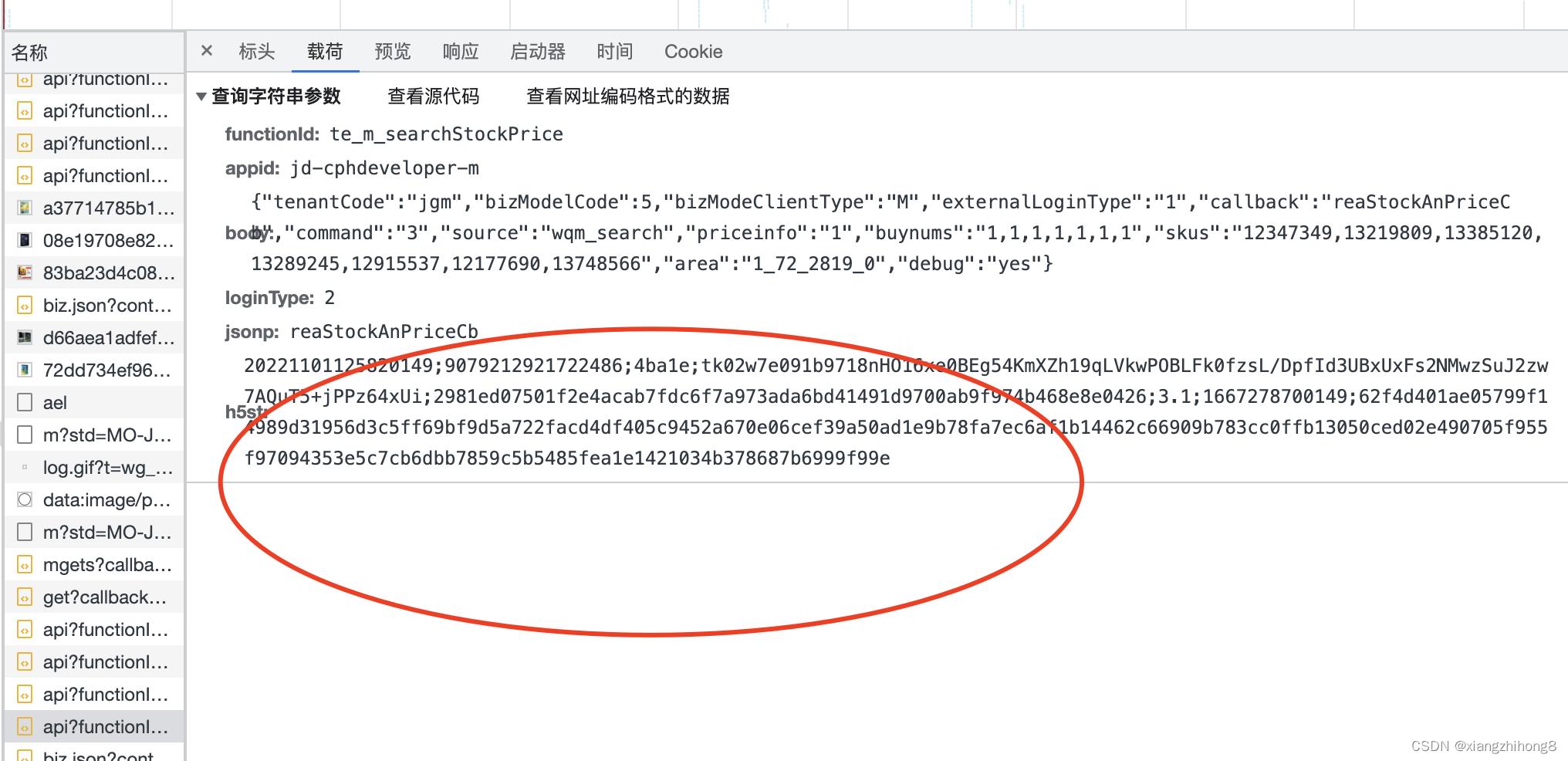Click d66aea1adfef… image thumbnail icon
The image size is (1568, 761).
25,337
